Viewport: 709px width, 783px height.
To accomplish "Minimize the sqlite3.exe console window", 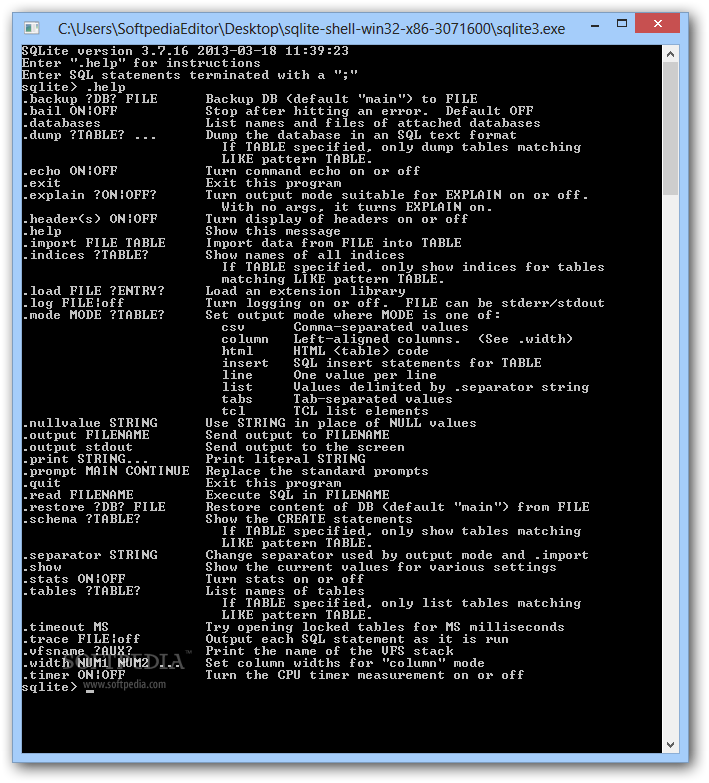I will tap(595, 25).
